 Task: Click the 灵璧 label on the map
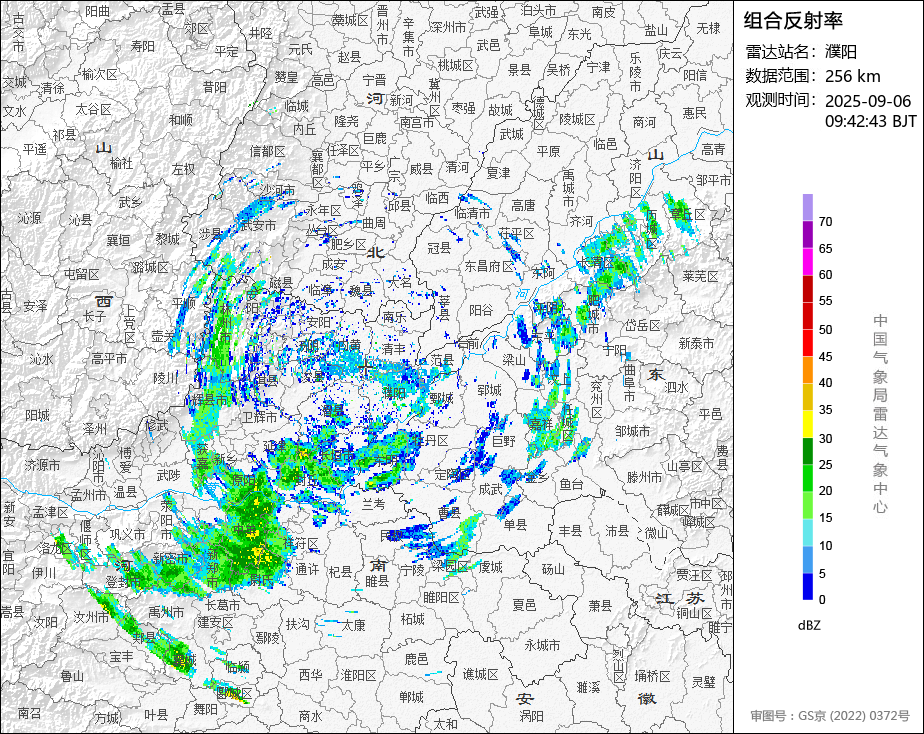tap(703, 682)
